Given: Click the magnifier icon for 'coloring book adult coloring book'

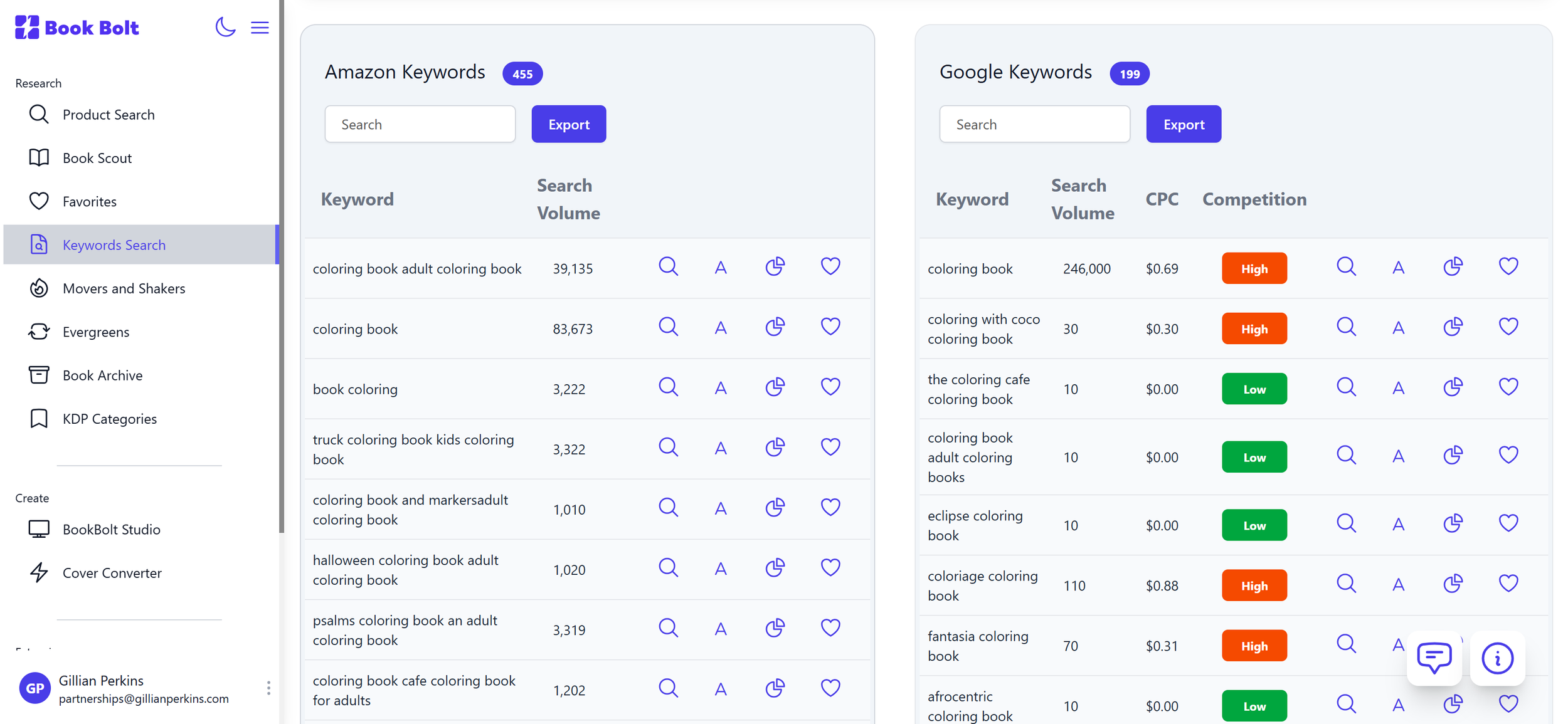Looking at the screenshot, I should pyautogui.click(x=669, y=266).
